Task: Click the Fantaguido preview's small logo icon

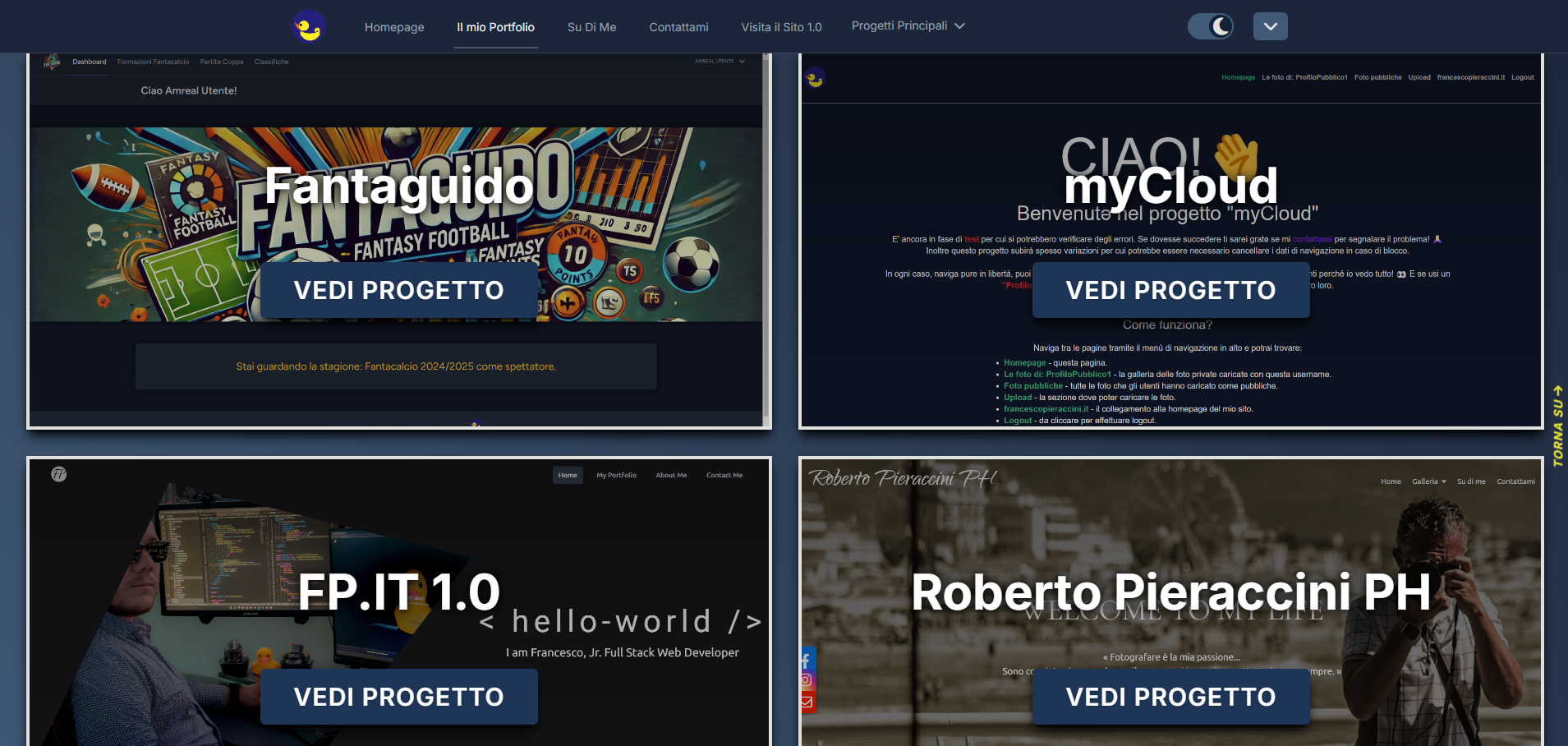Action: (52, 62)
